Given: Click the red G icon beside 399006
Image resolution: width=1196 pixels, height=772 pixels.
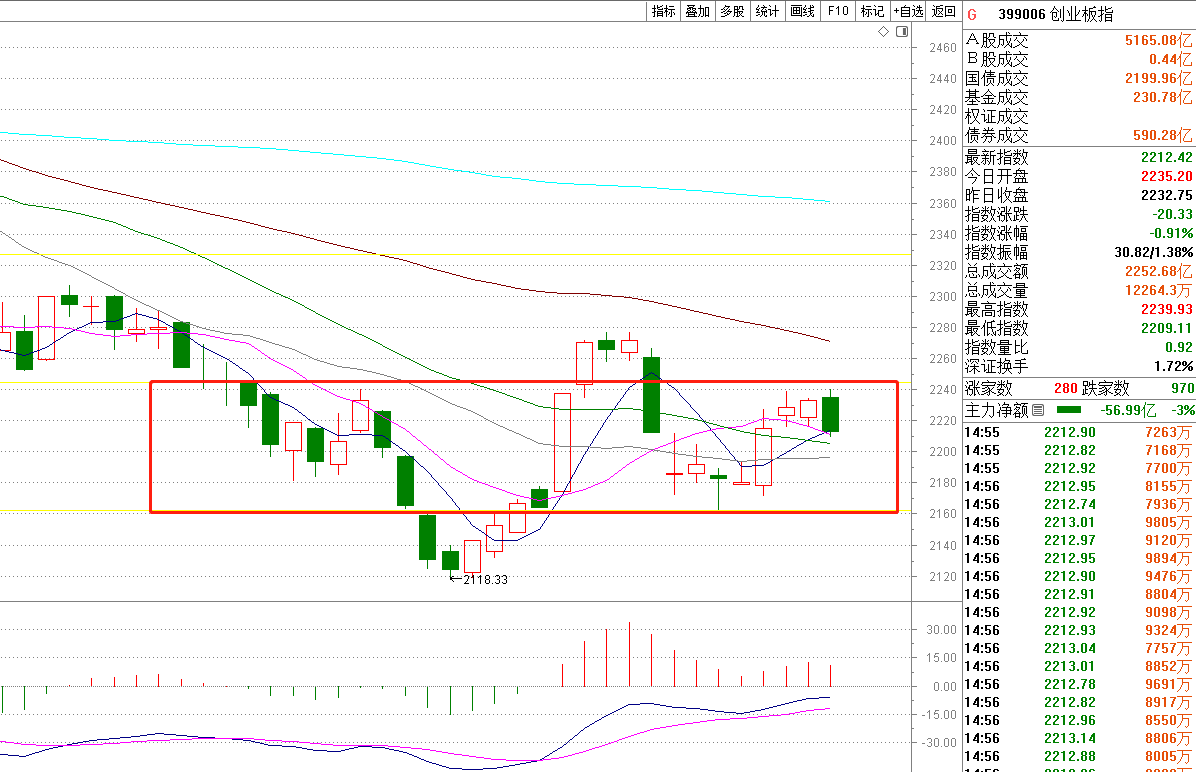Looking at the screenshot, I should click(x=972, y=14).
